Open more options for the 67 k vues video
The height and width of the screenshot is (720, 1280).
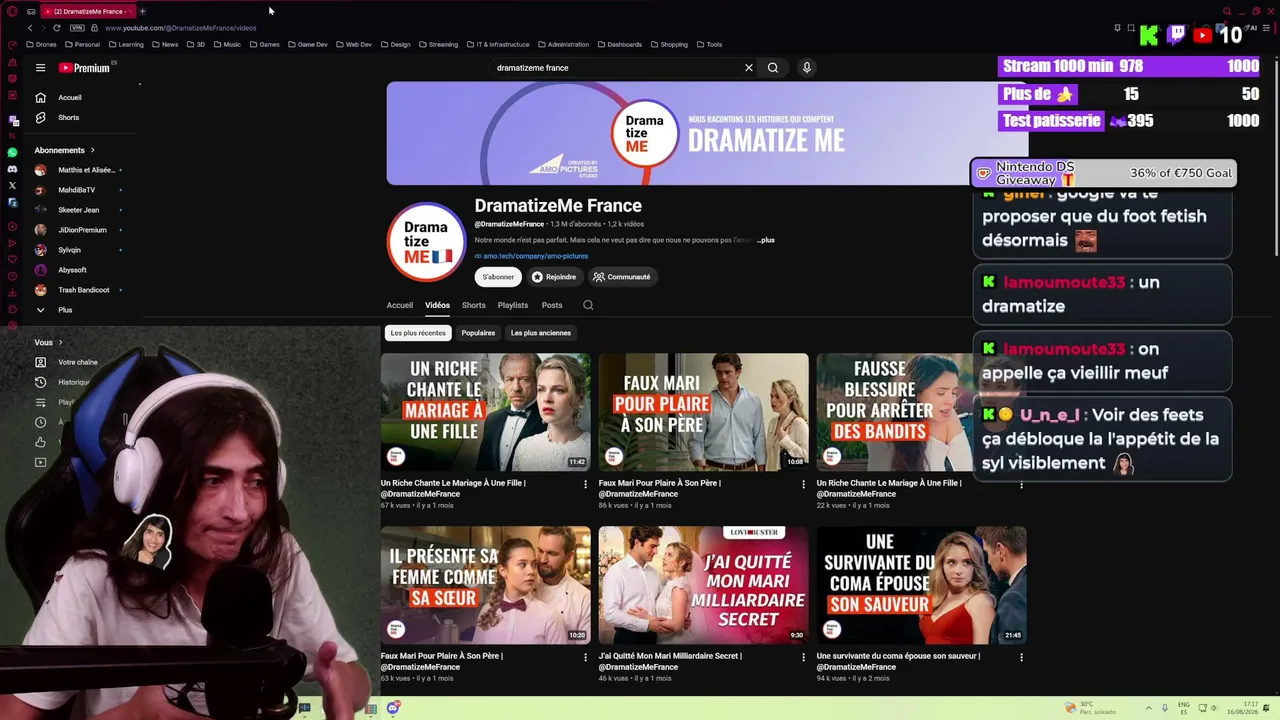point(585,484)
